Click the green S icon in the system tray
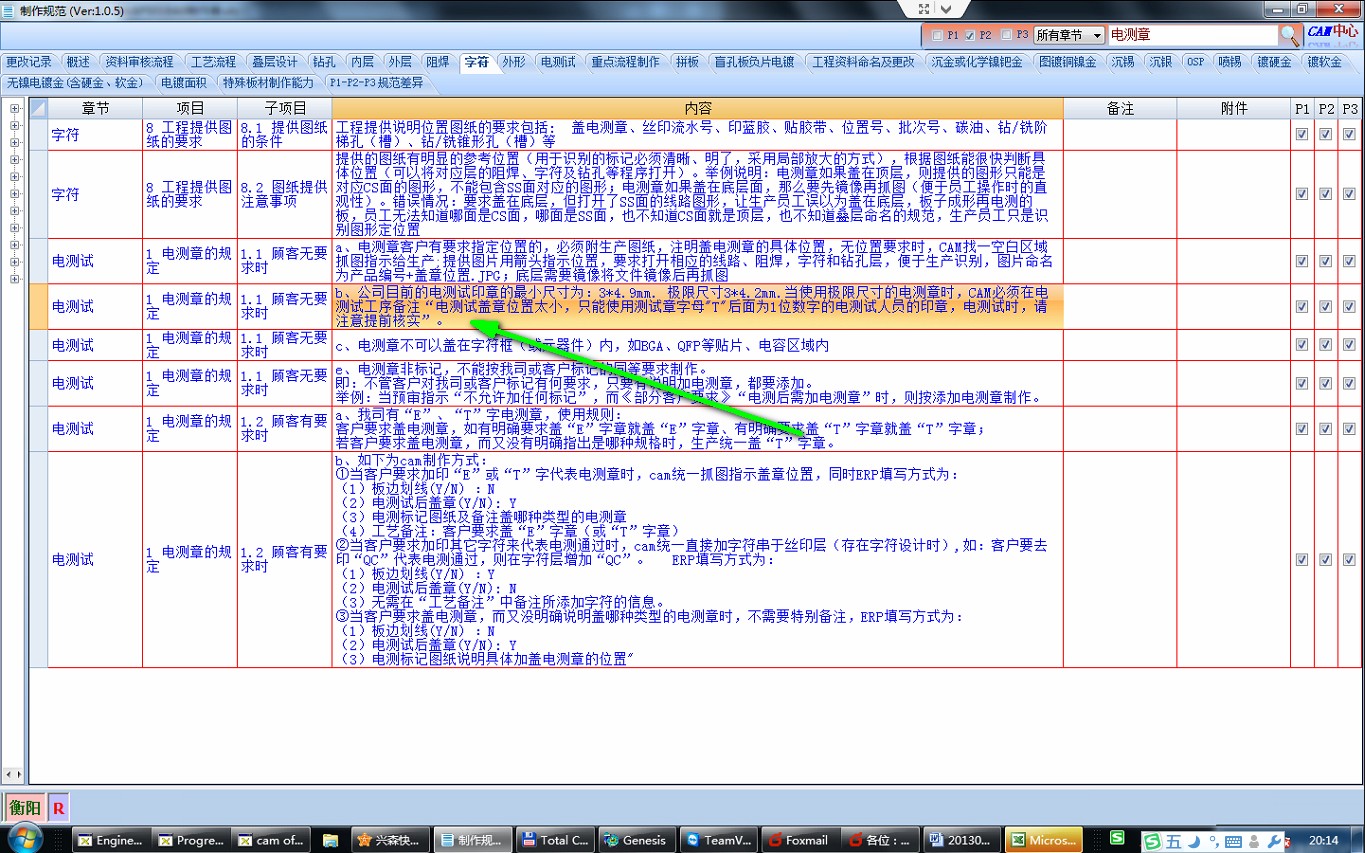The width and height of the screenshot is (1365, 853). [1117, 838]
